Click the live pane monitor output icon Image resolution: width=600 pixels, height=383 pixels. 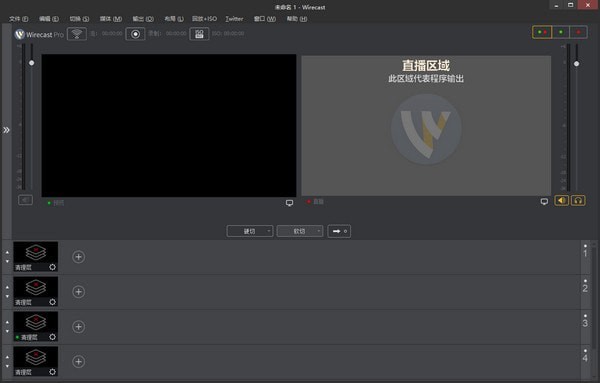coord(544,201)
